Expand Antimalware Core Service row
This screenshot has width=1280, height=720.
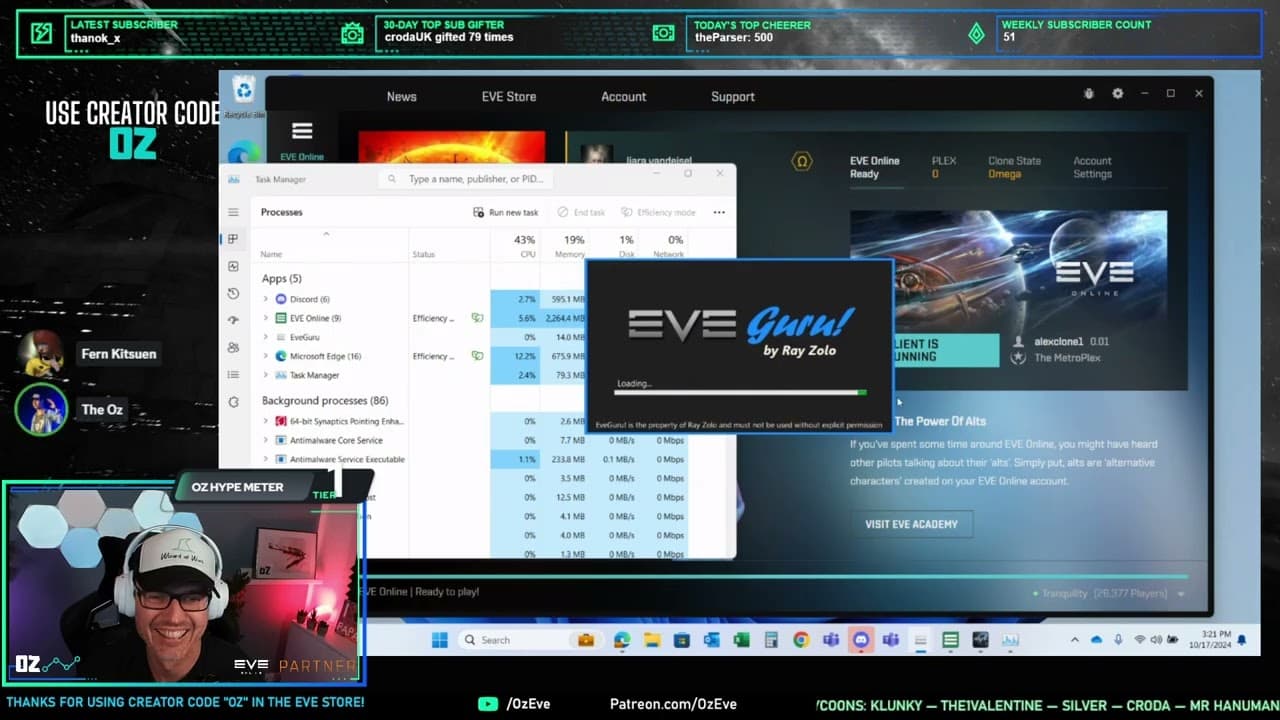click(x=265, y=440)
